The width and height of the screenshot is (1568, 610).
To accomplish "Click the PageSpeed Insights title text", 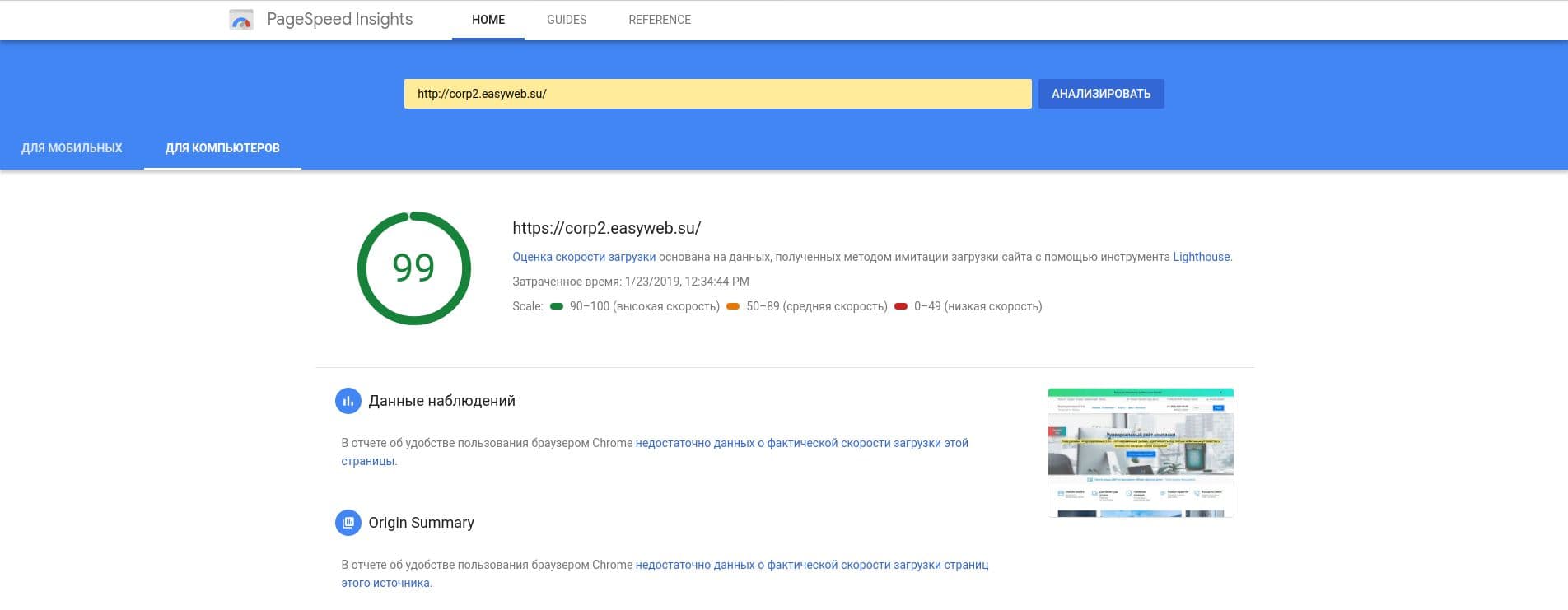I will click(339, 20).
